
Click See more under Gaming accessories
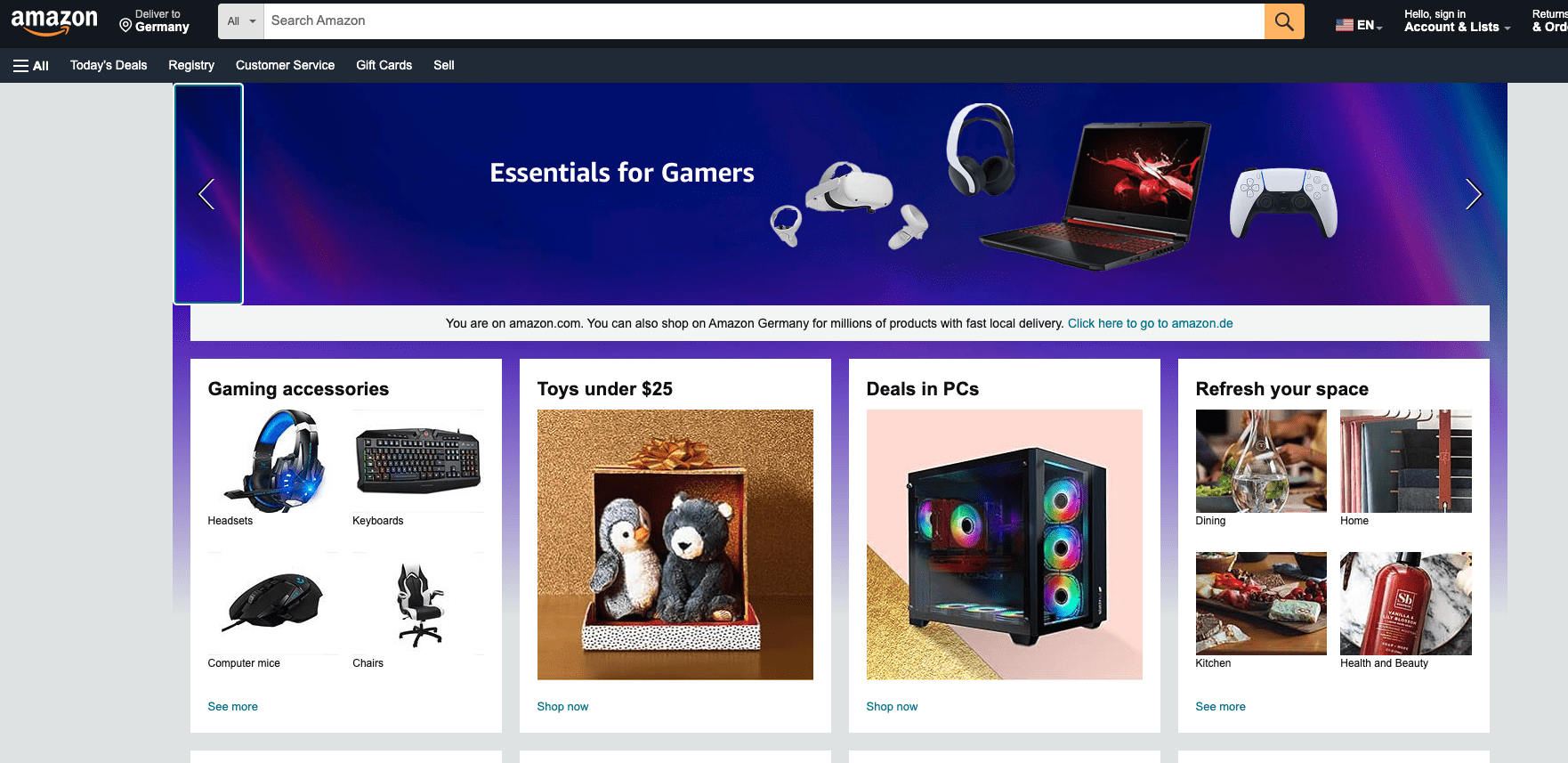233,706
